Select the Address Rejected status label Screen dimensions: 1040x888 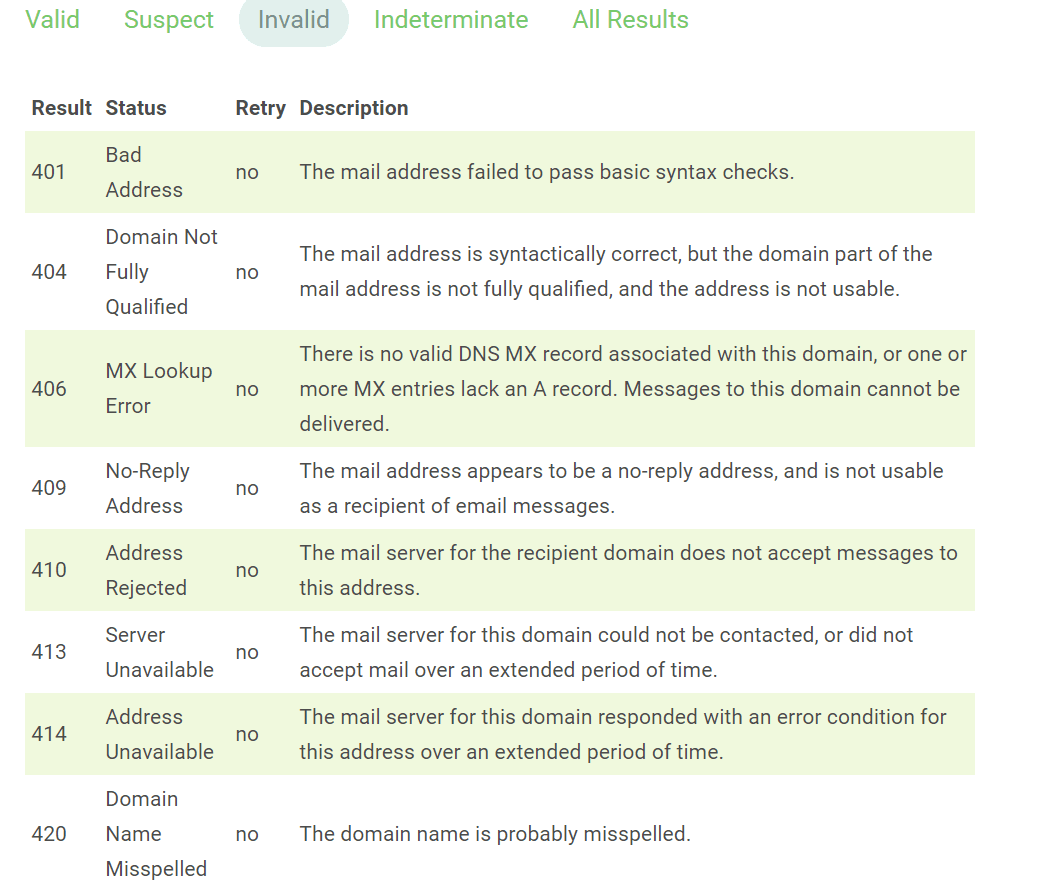tap(146, 570)
